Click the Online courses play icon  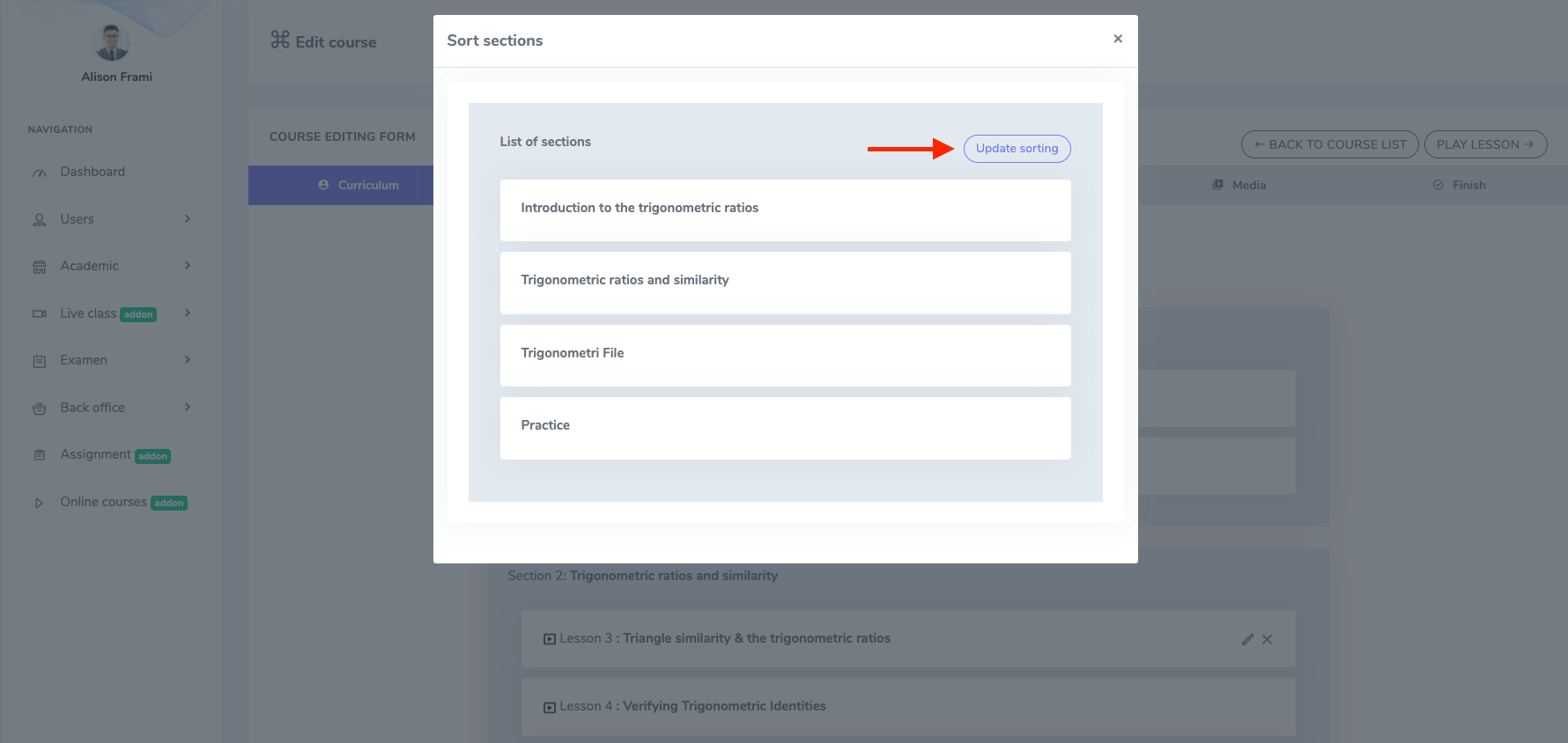tap(40, 503)
